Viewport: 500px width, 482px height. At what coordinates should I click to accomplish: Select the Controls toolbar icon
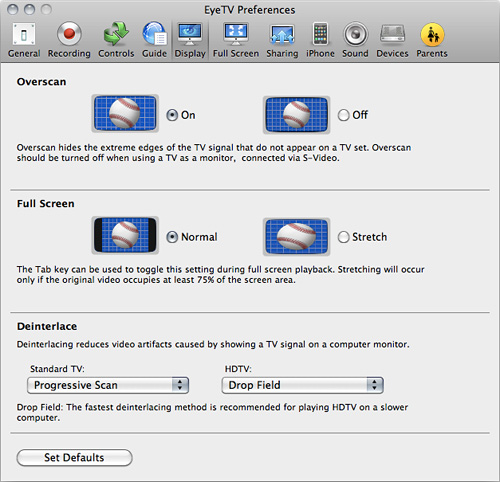[116, 40]
